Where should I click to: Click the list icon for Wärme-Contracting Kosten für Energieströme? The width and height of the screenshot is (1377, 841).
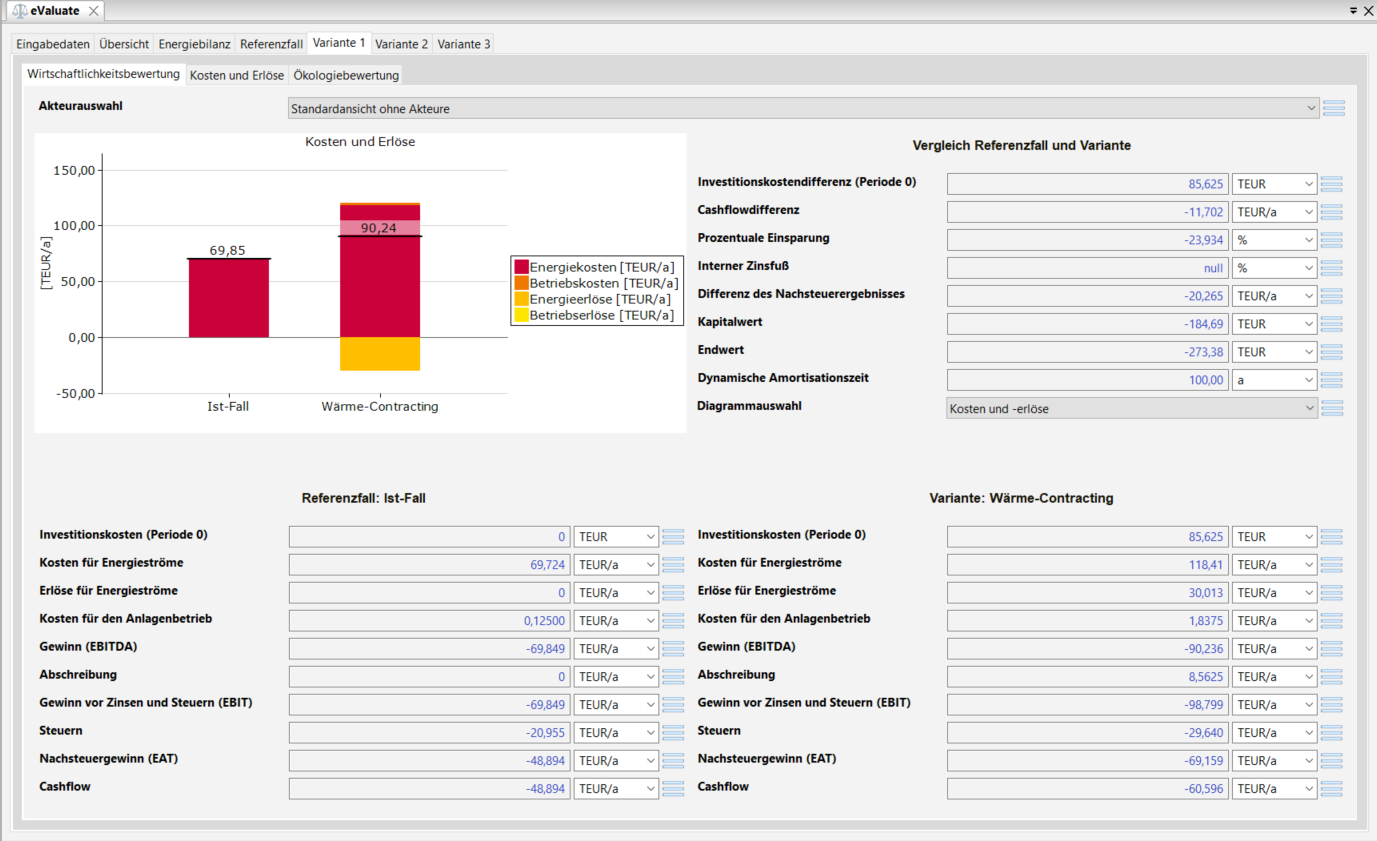click(1331, 565)
